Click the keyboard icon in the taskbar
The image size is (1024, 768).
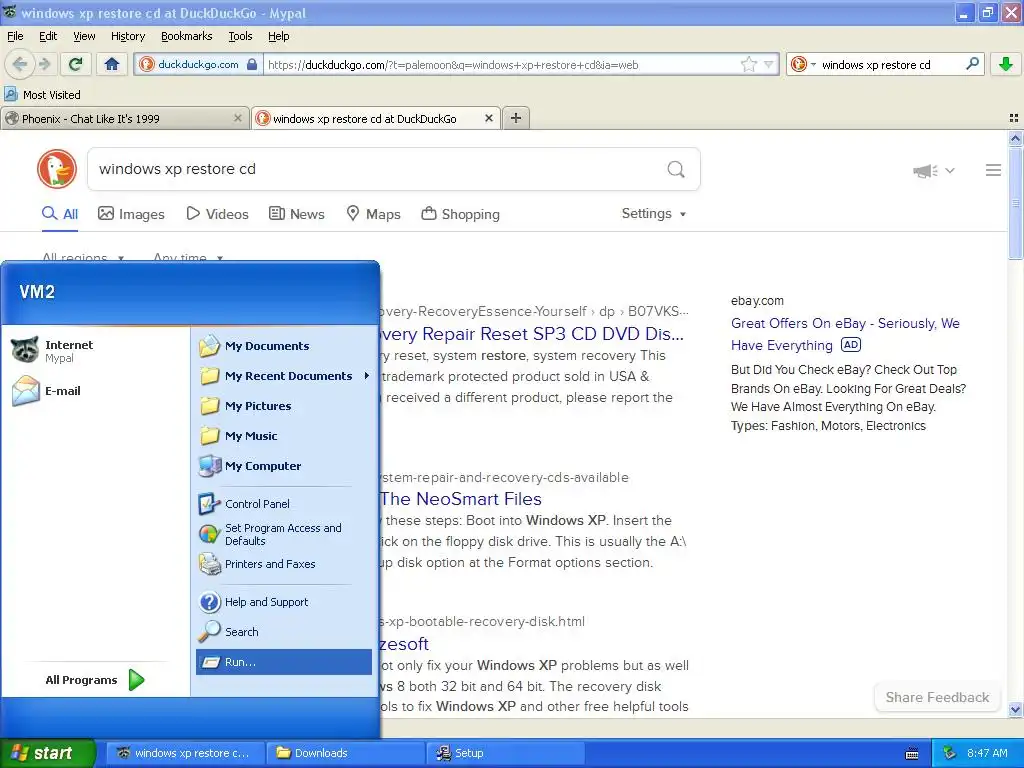(x=912, y=754)
